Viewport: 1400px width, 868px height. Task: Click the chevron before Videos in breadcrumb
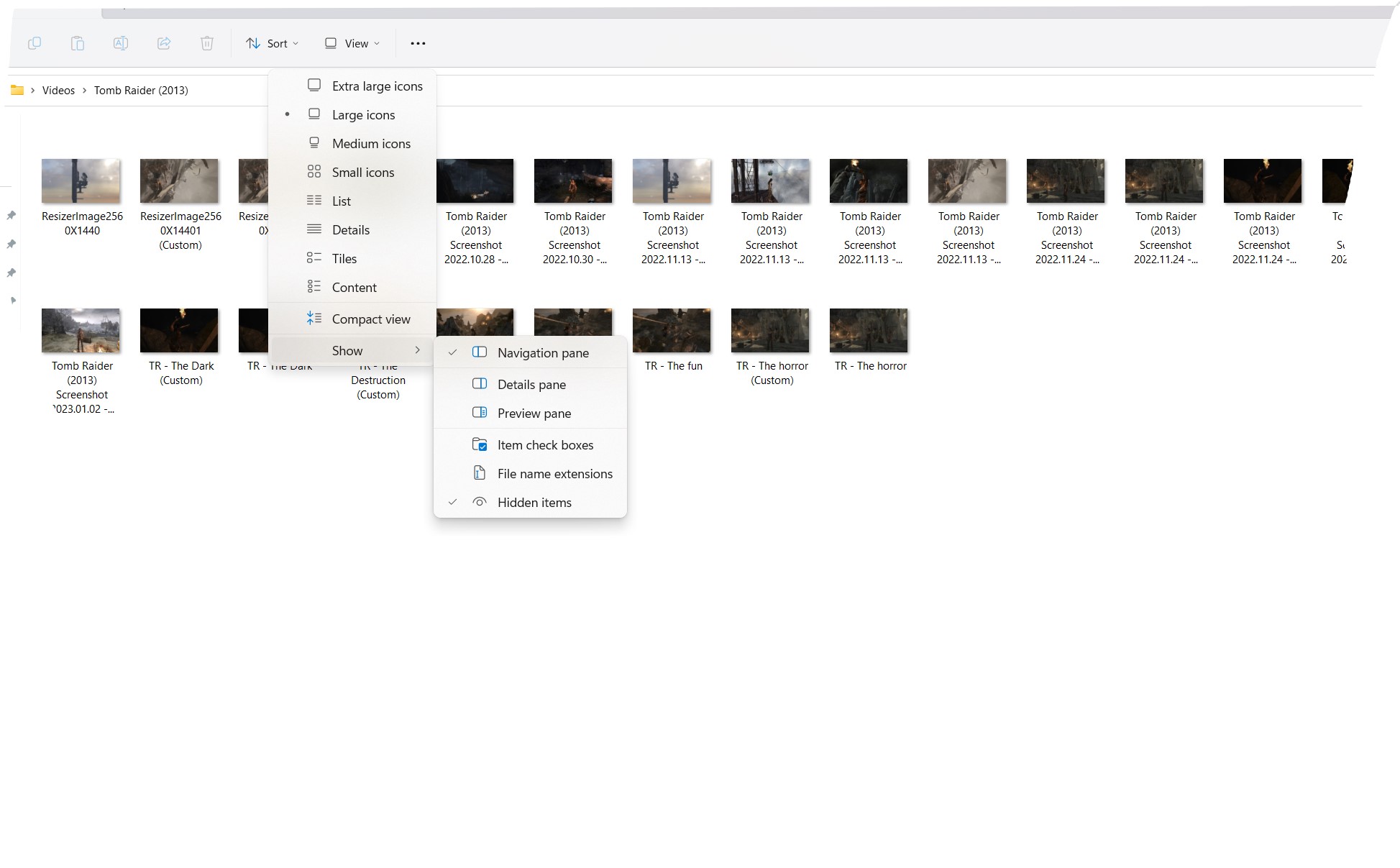click(x=32, y=90)
